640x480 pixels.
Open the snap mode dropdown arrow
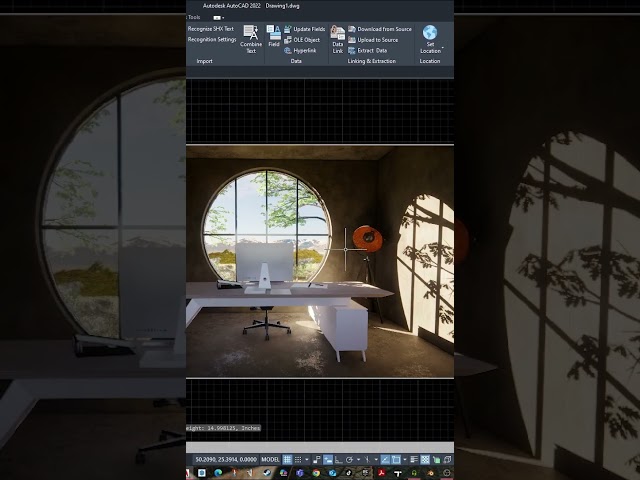(307, 460)
